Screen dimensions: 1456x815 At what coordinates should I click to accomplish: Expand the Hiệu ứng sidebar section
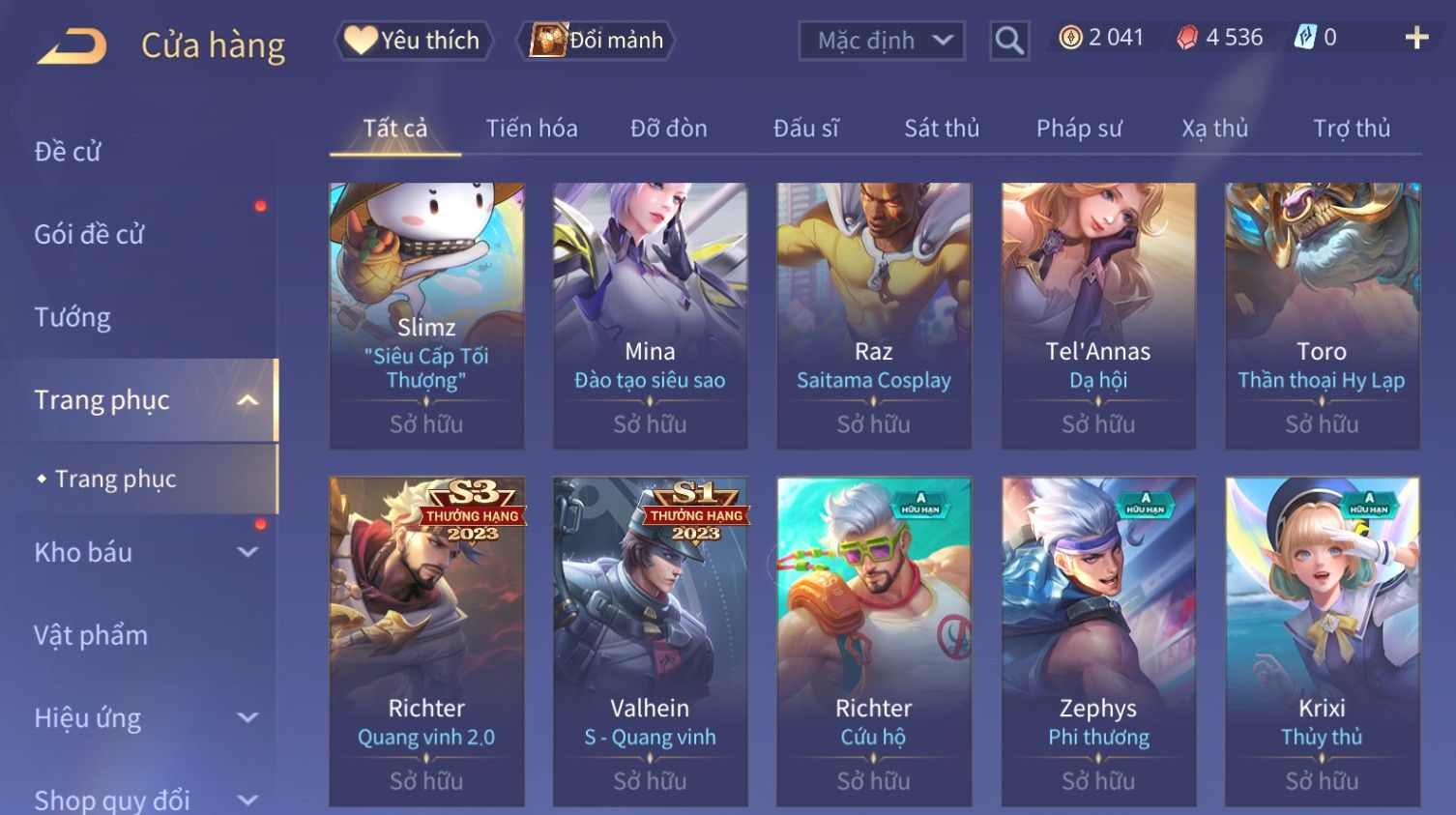248,717
